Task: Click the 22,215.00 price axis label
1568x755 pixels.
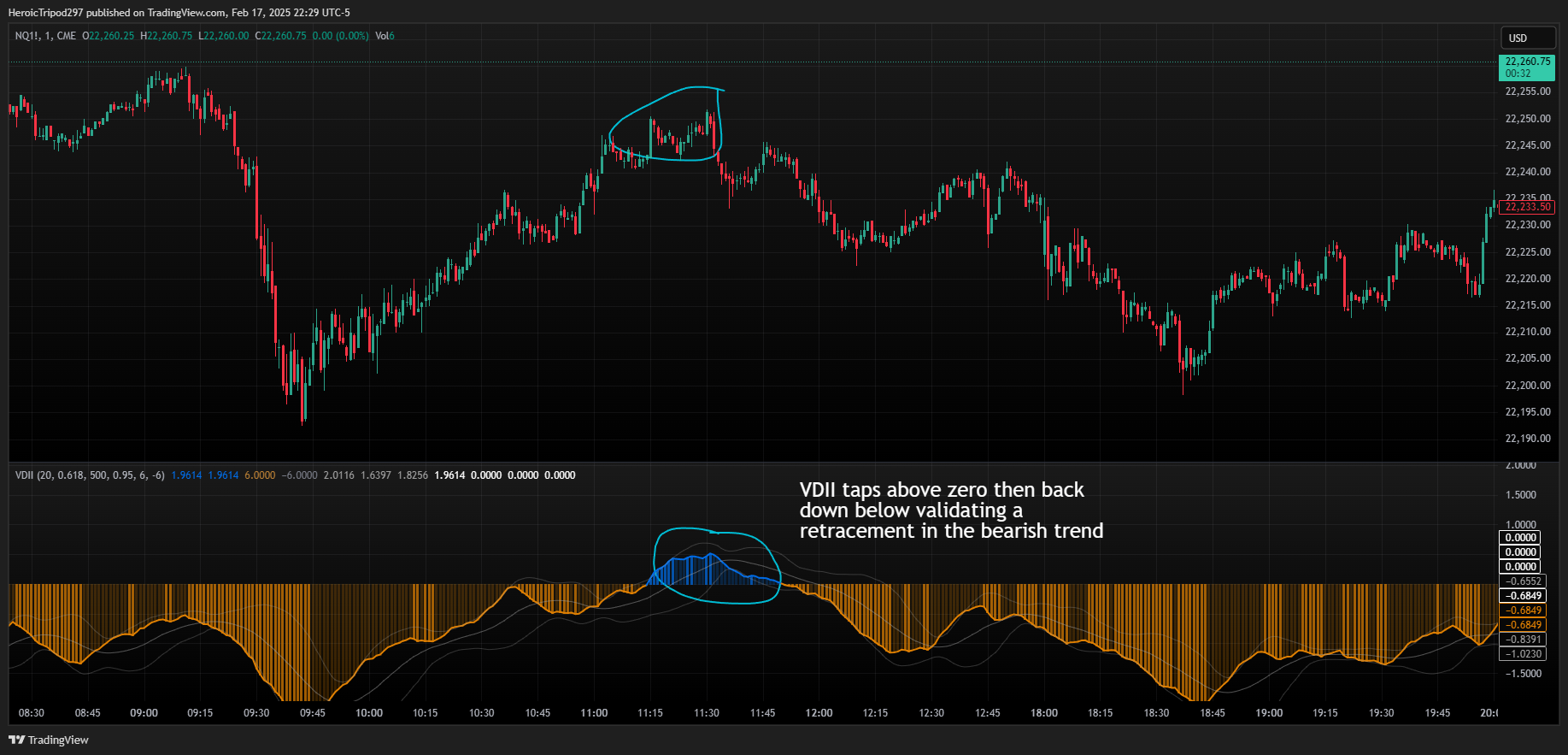Action: point(1528,305)
